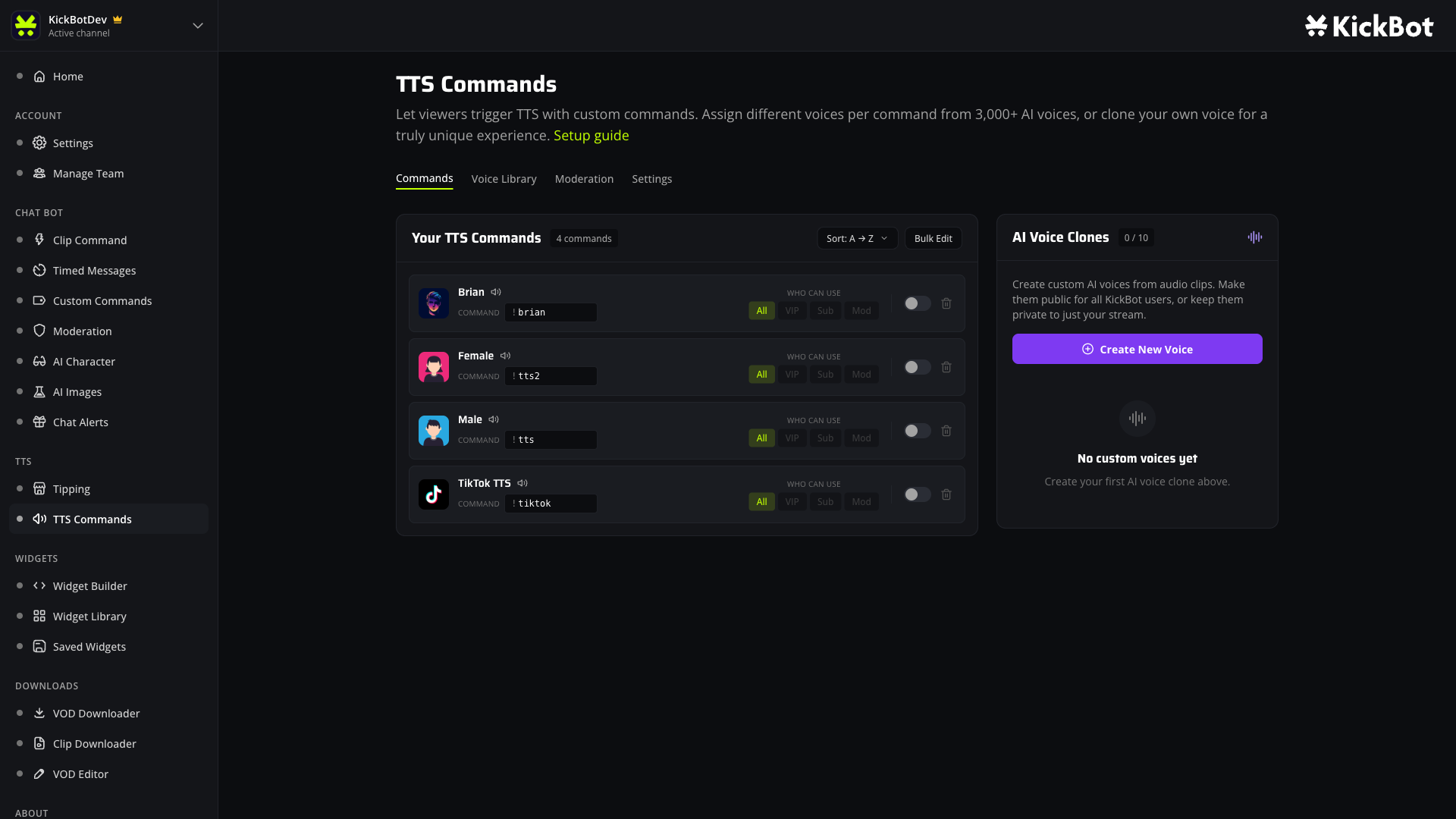Open Clip Command in the sidebar
This screenshot has width=1456, height=819.
(108, 240)
